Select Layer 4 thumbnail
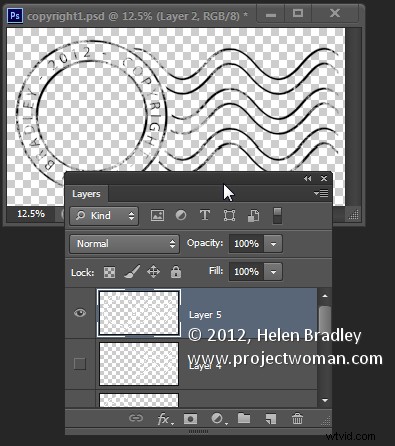 (139, 364)
